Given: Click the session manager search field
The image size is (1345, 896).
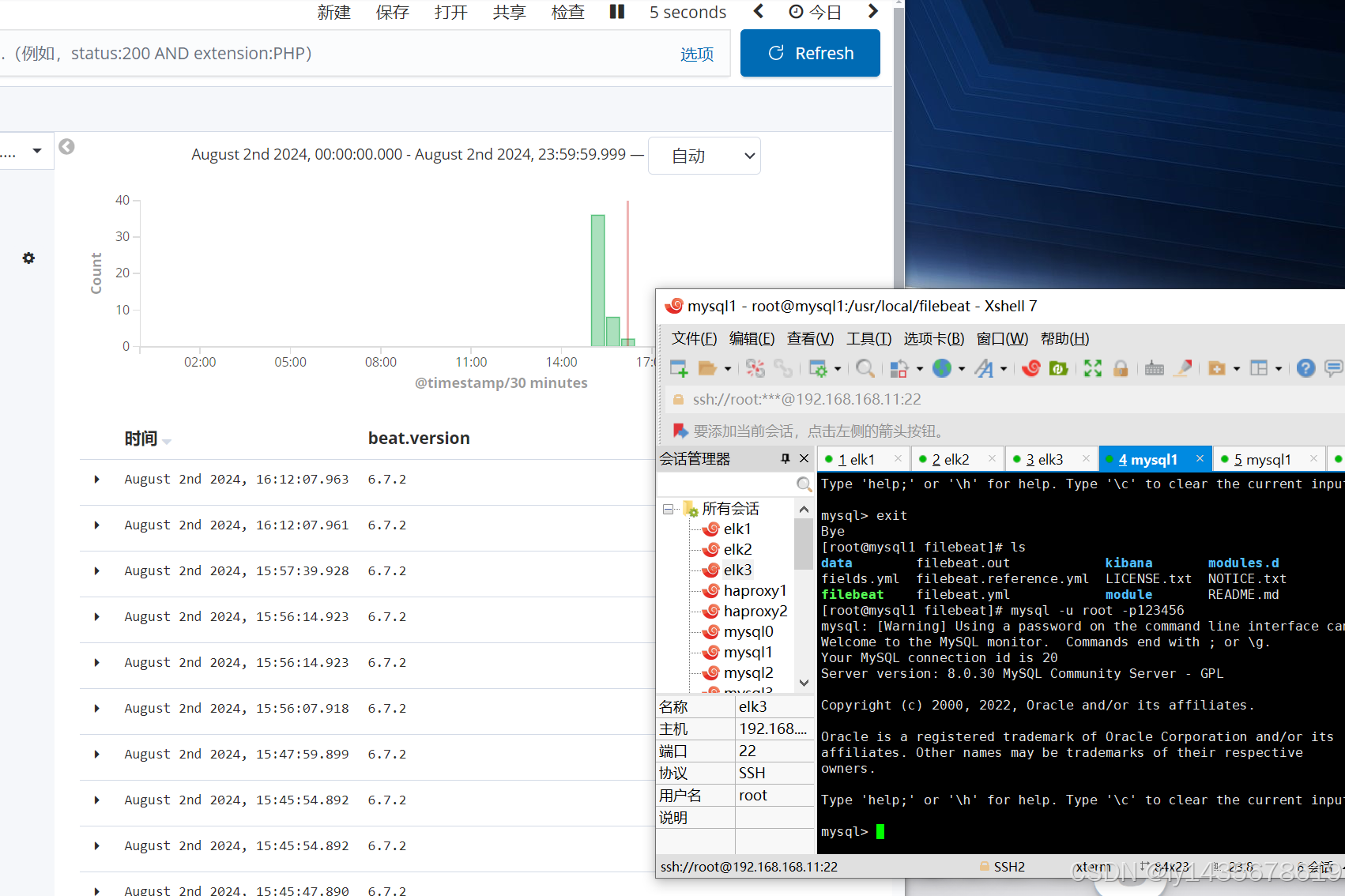Looking at the screenshot, I should click(x=727, y=484).
